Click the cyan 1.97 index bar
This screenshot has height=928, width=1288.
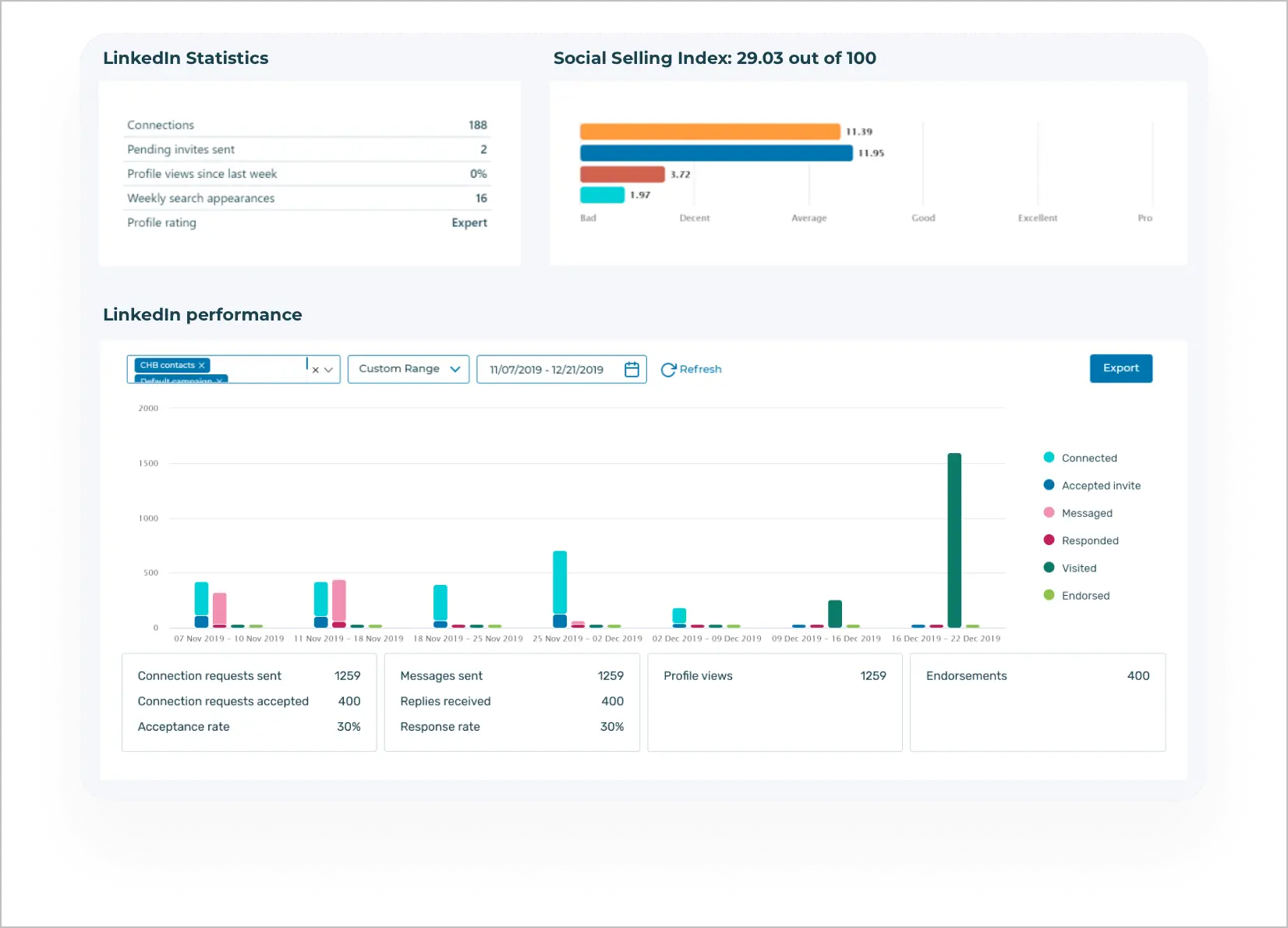(x=602, y=195)
